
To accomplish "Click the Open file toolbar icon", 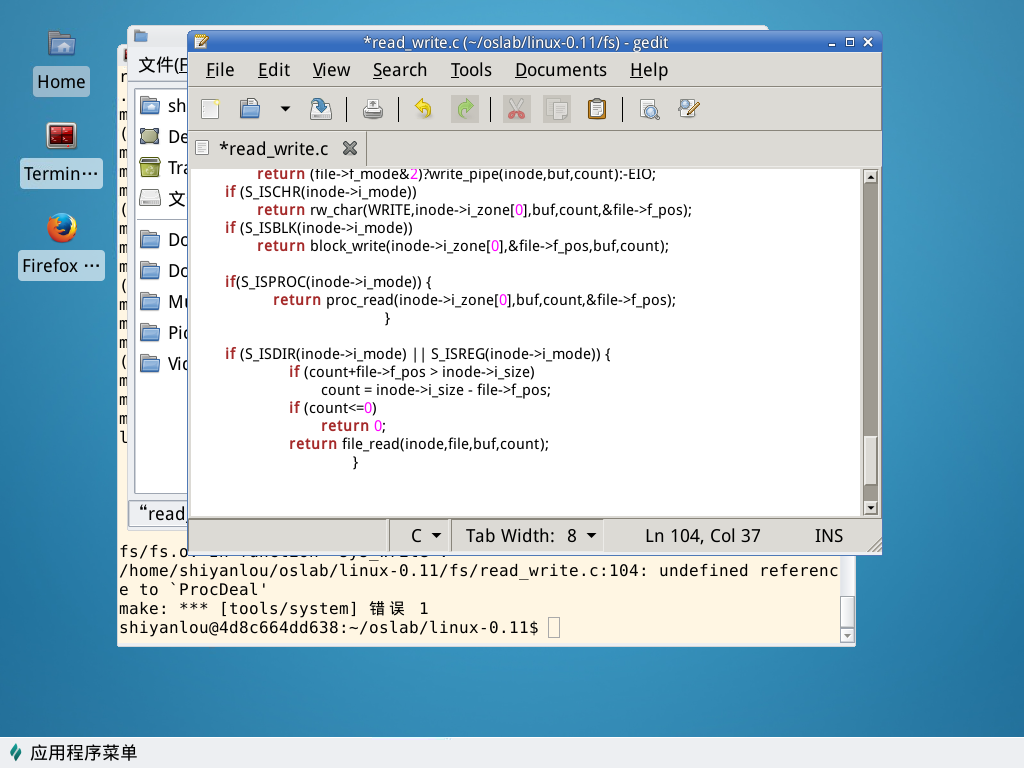I will [250, 109].
